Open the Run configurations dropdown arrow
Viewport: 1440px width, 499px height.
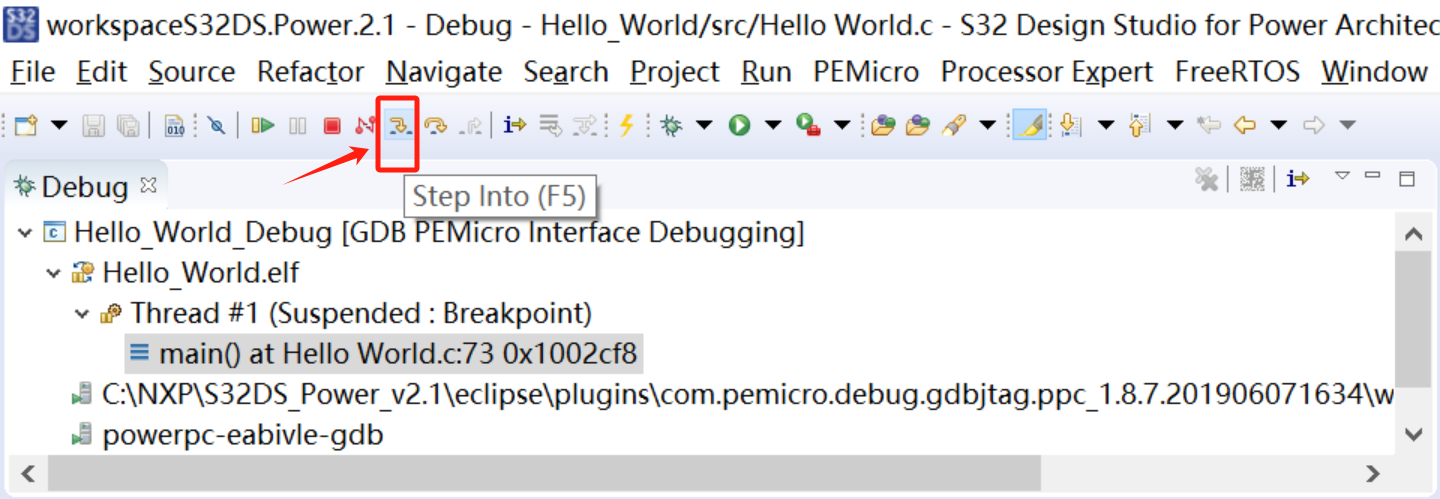(x=772, y=125)
